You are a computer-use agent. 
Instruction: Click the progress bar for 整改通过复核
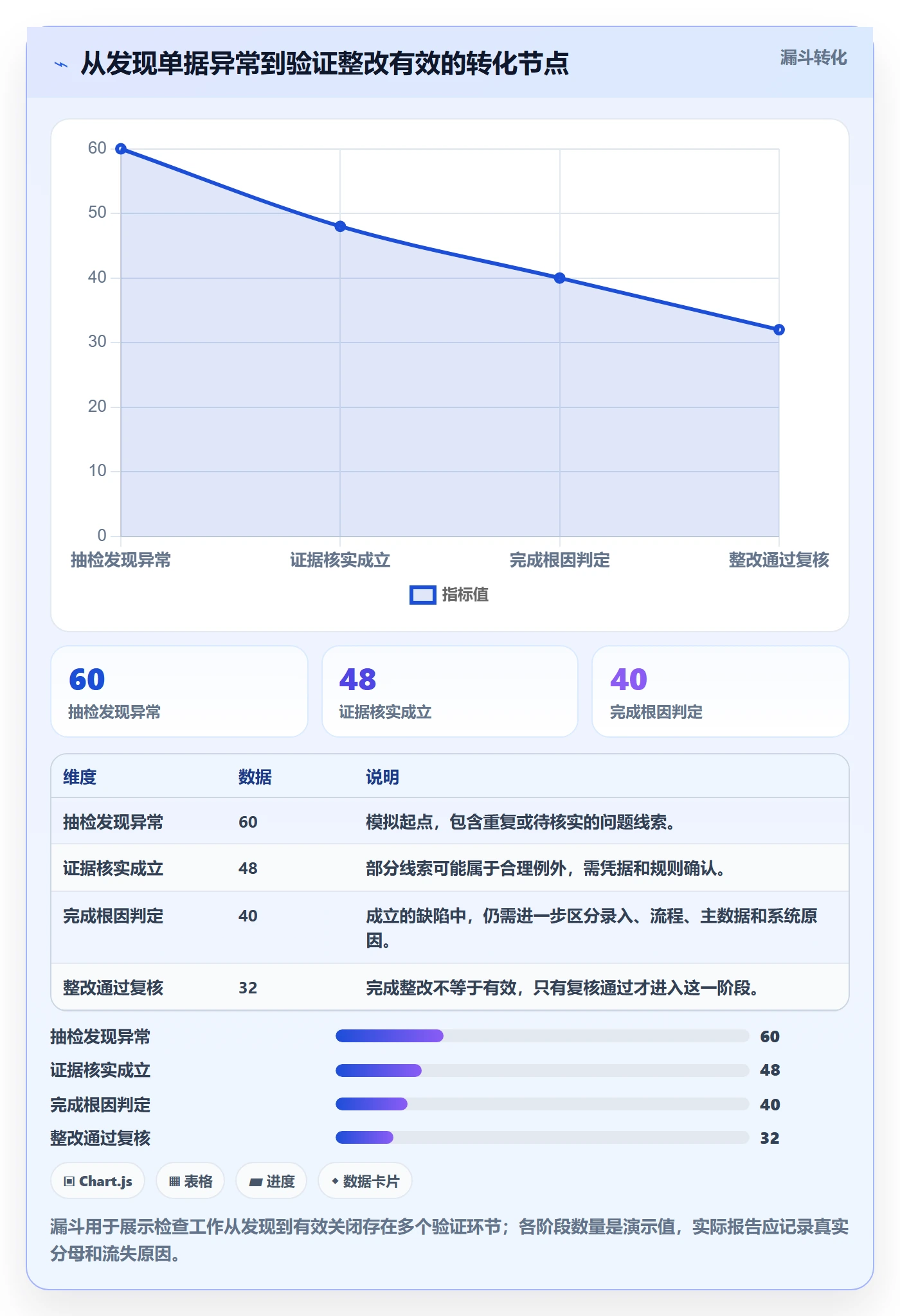(543, 1137)
